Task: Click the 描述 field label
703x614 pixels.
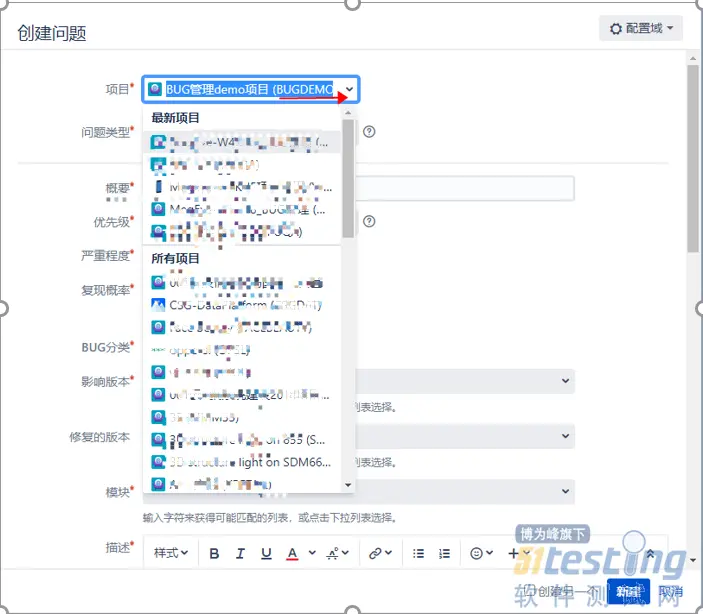Action: click(x=119, y=547)
